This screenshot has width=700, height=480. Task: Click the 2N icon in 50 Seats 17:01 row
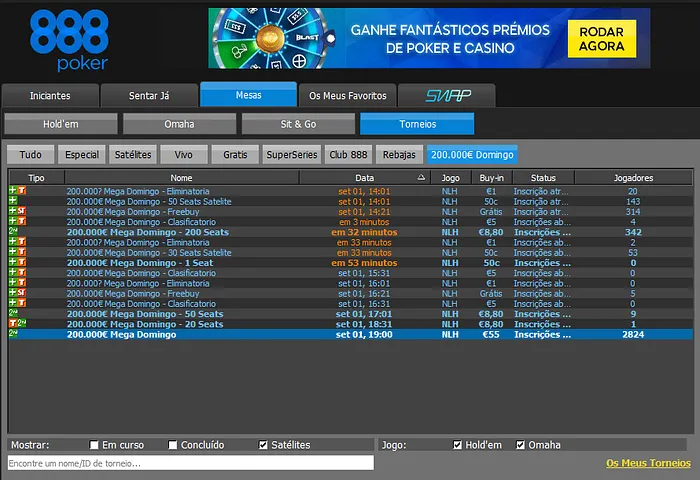[x=13, y=313]
